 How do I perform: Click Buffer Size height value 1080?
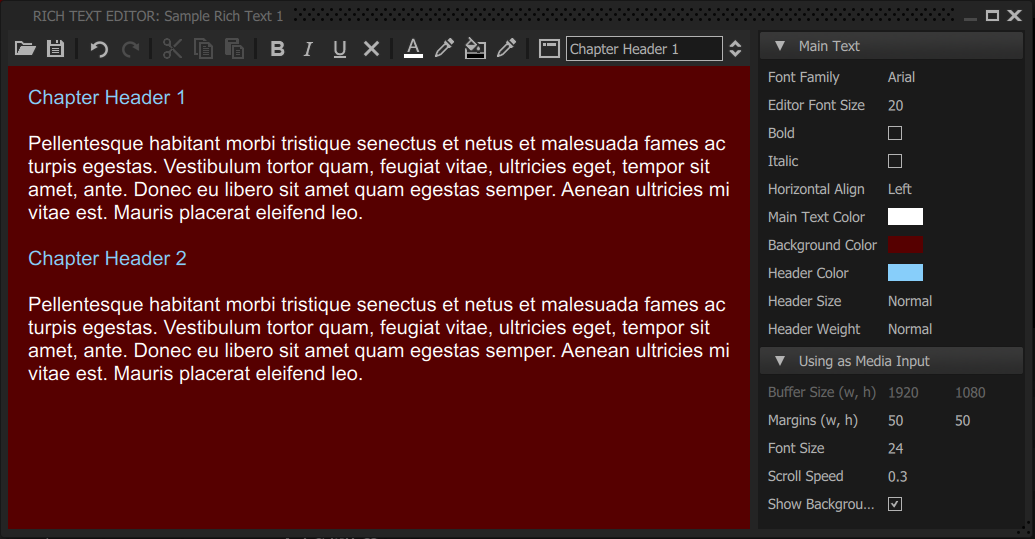tap(970, 393)
